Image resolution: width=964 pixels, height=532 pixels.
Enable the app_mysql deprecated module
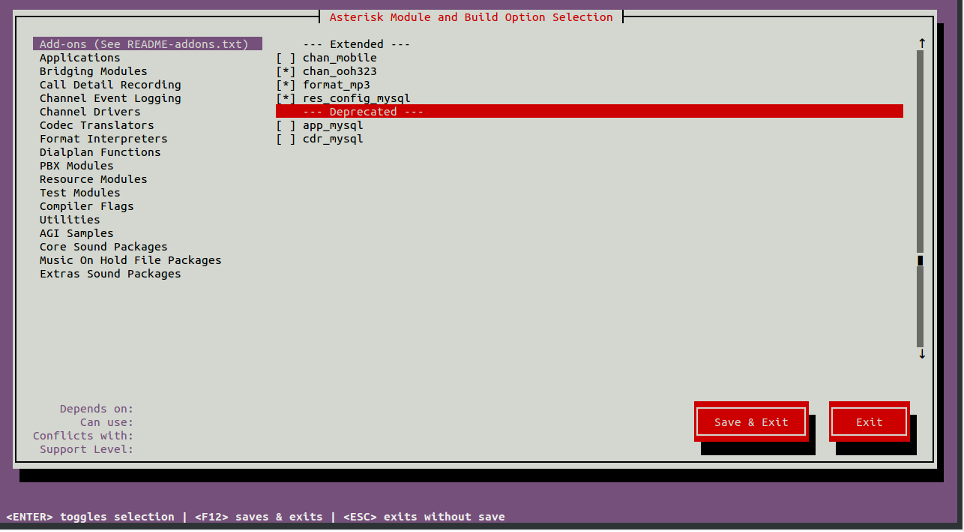click(x=286, y=125)
